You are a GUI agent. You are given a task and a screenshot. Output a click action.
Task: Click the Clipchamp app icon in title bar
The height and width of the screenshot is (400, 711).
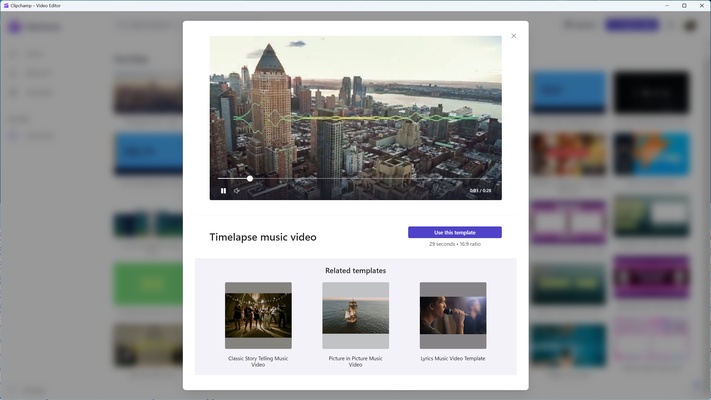coord(6,5)
